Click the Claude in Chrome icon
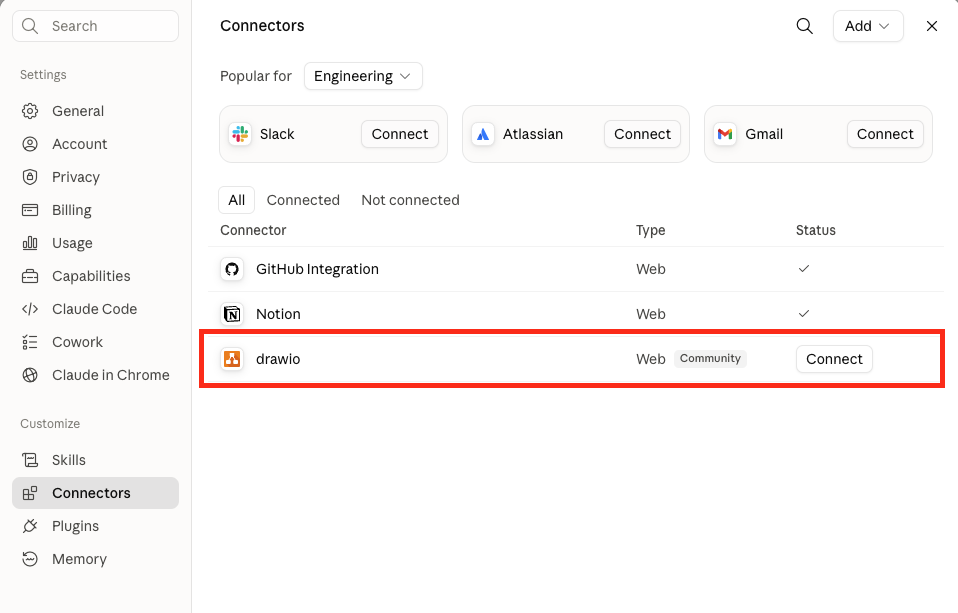 pyautogui.click(x=30, y=375)
